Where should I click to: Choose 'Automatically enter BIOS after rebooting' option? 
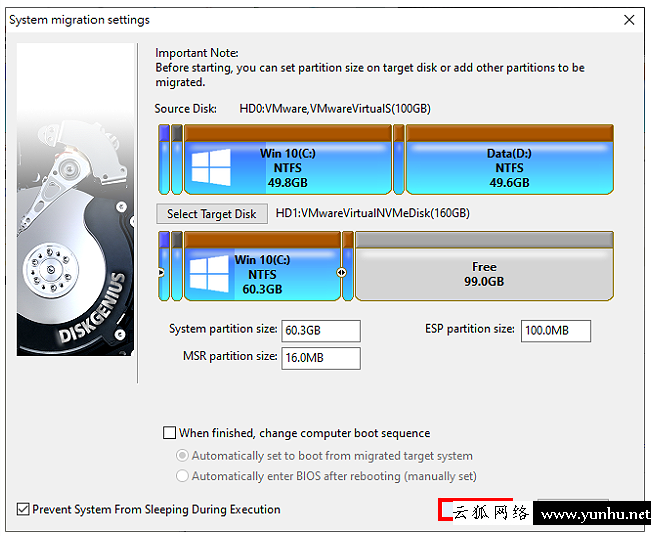click(x=182, y=476)
